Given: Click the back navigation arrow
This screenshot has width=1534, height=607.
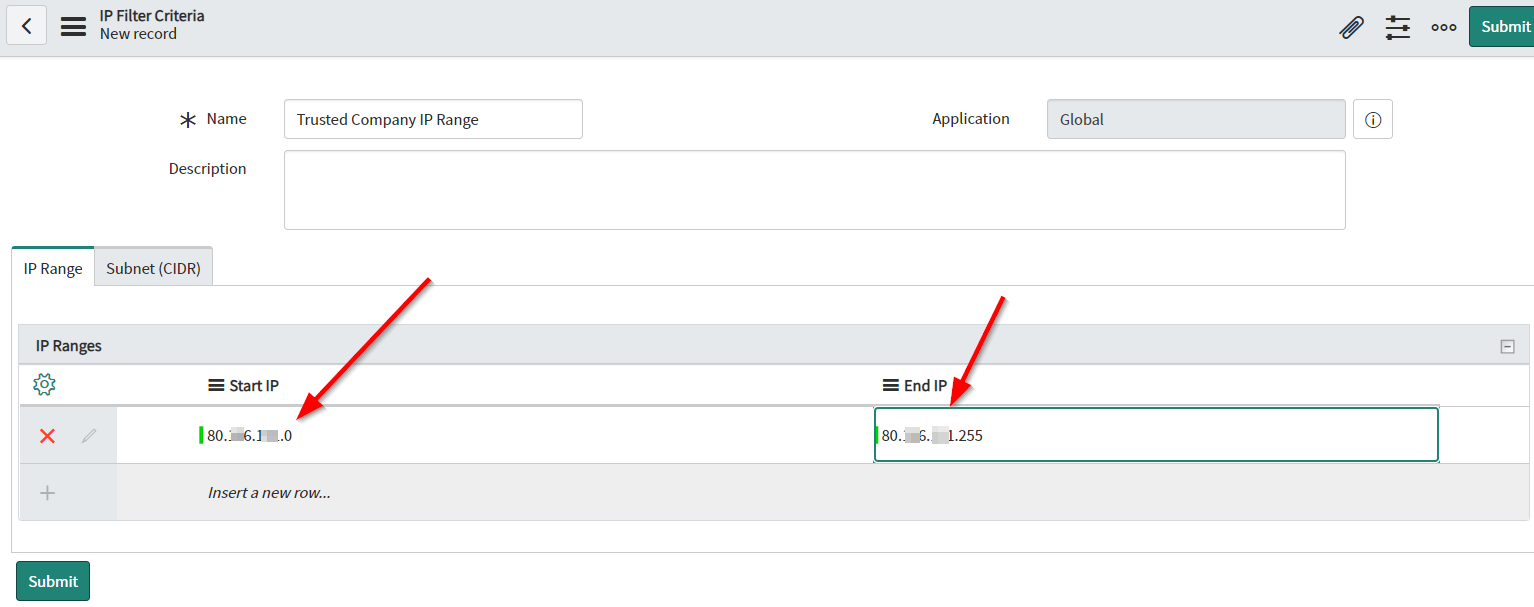Looking at the screenshot, I should pos(26,25).
